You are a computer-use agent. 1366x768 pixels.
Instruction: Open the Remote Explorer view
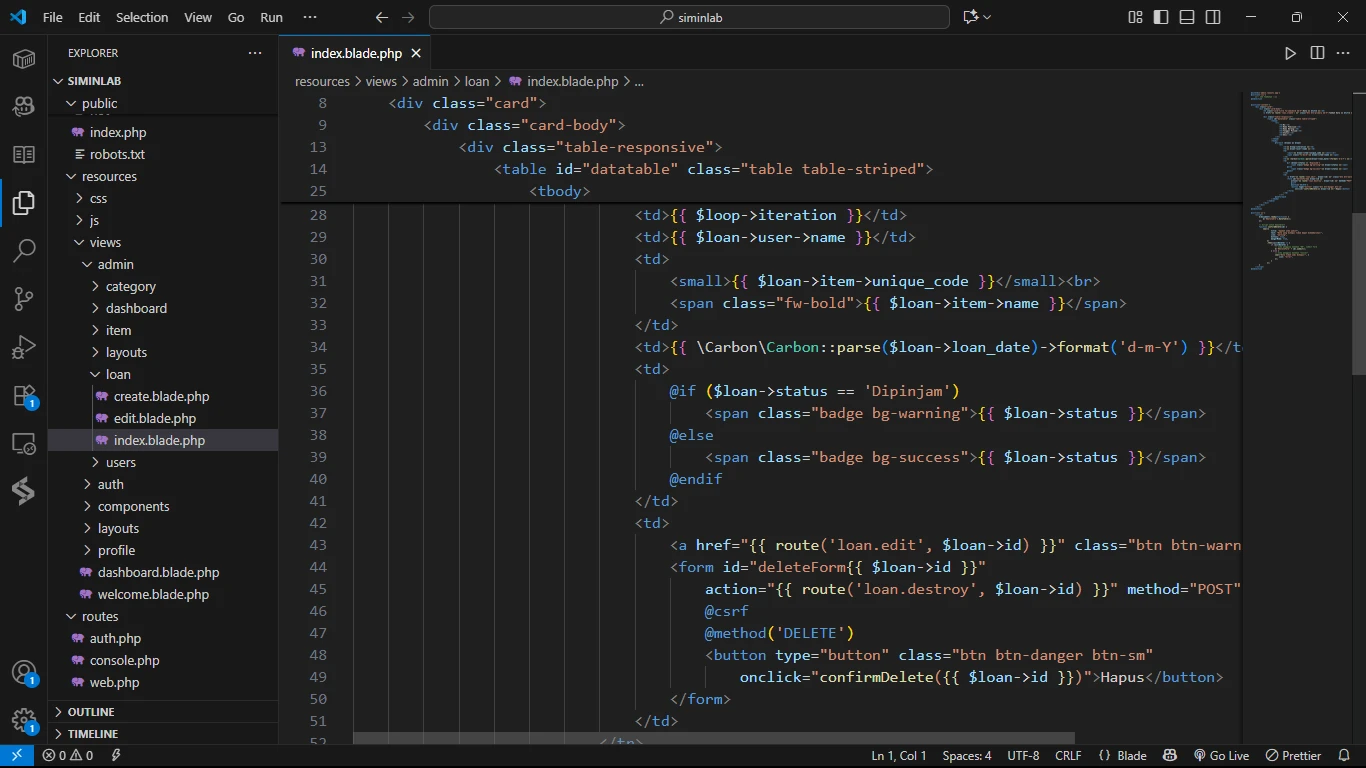pos(24,443)
